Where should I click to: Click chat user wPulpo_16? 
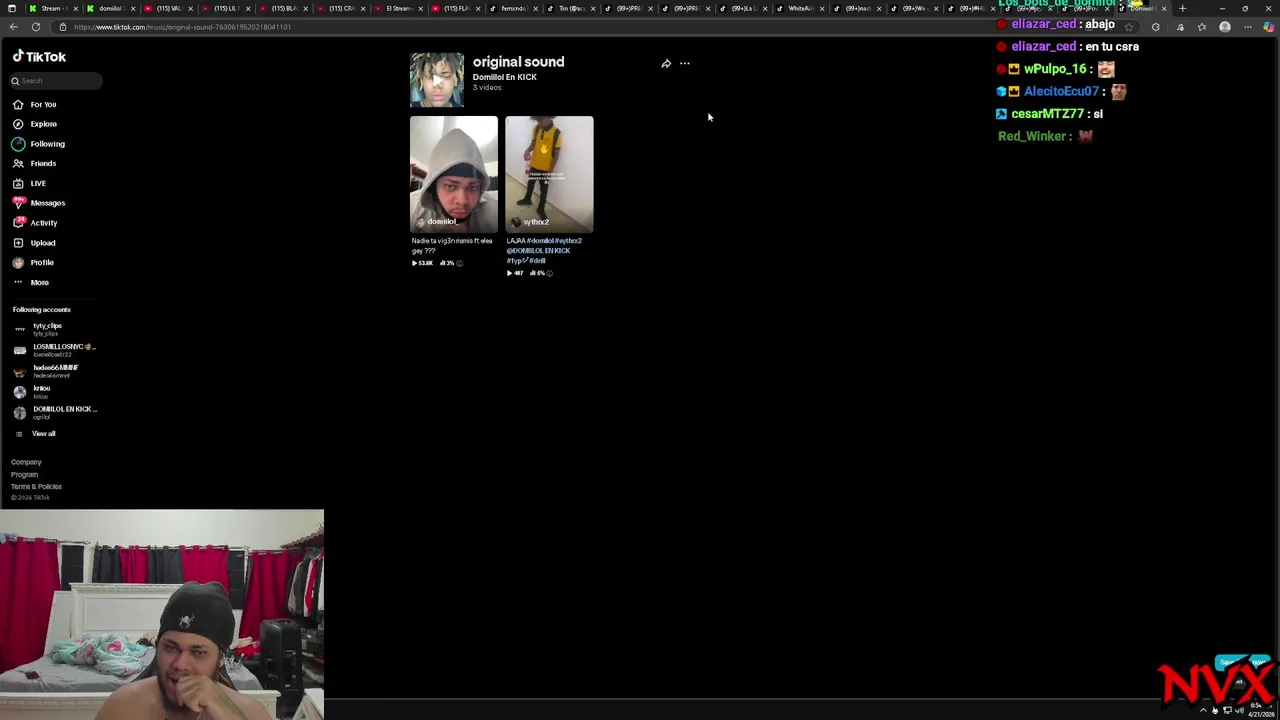point(1055,69)
